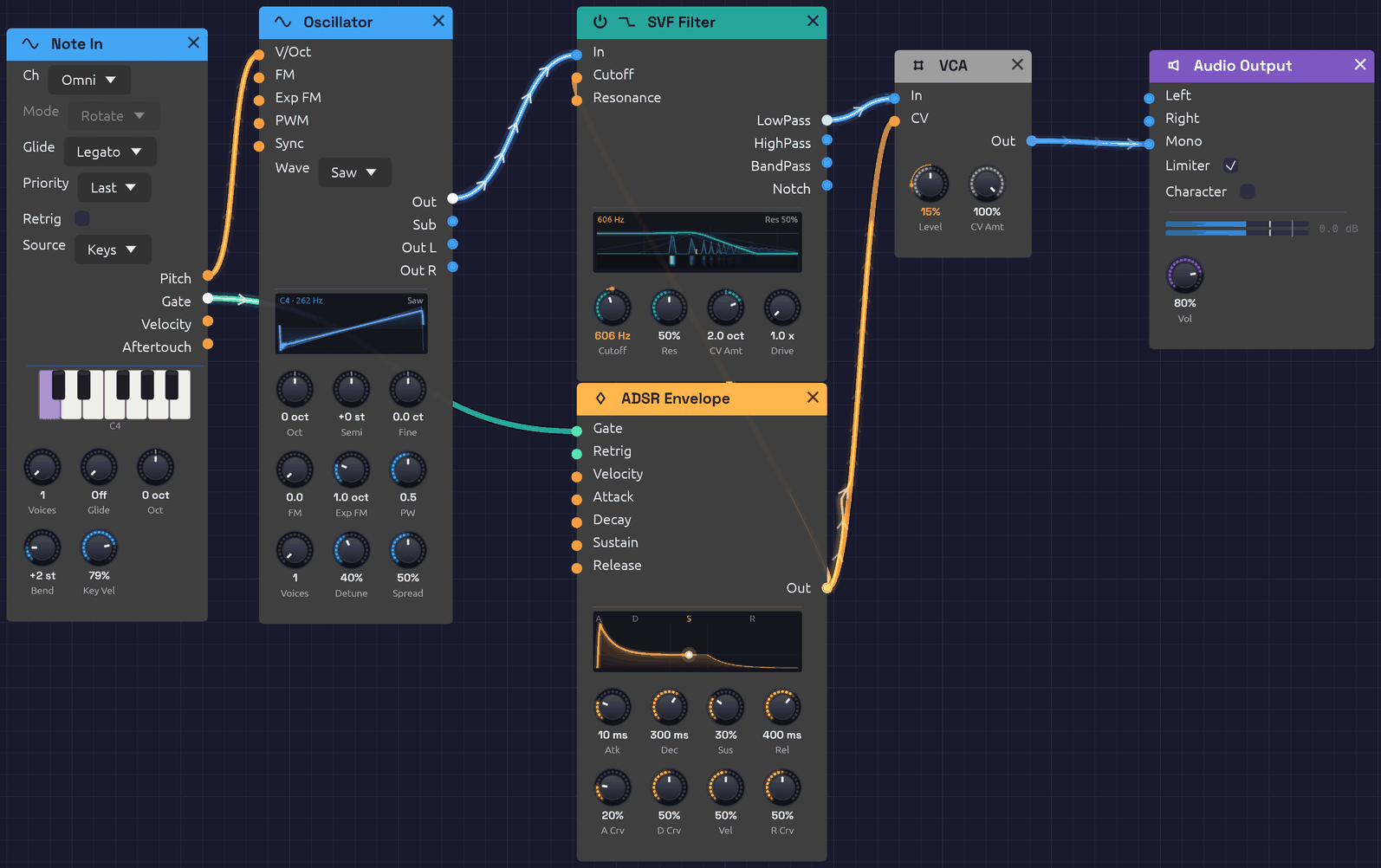The image size is (1381, 868).
Task: Click the VCA module icon
Action: point(918,66)
